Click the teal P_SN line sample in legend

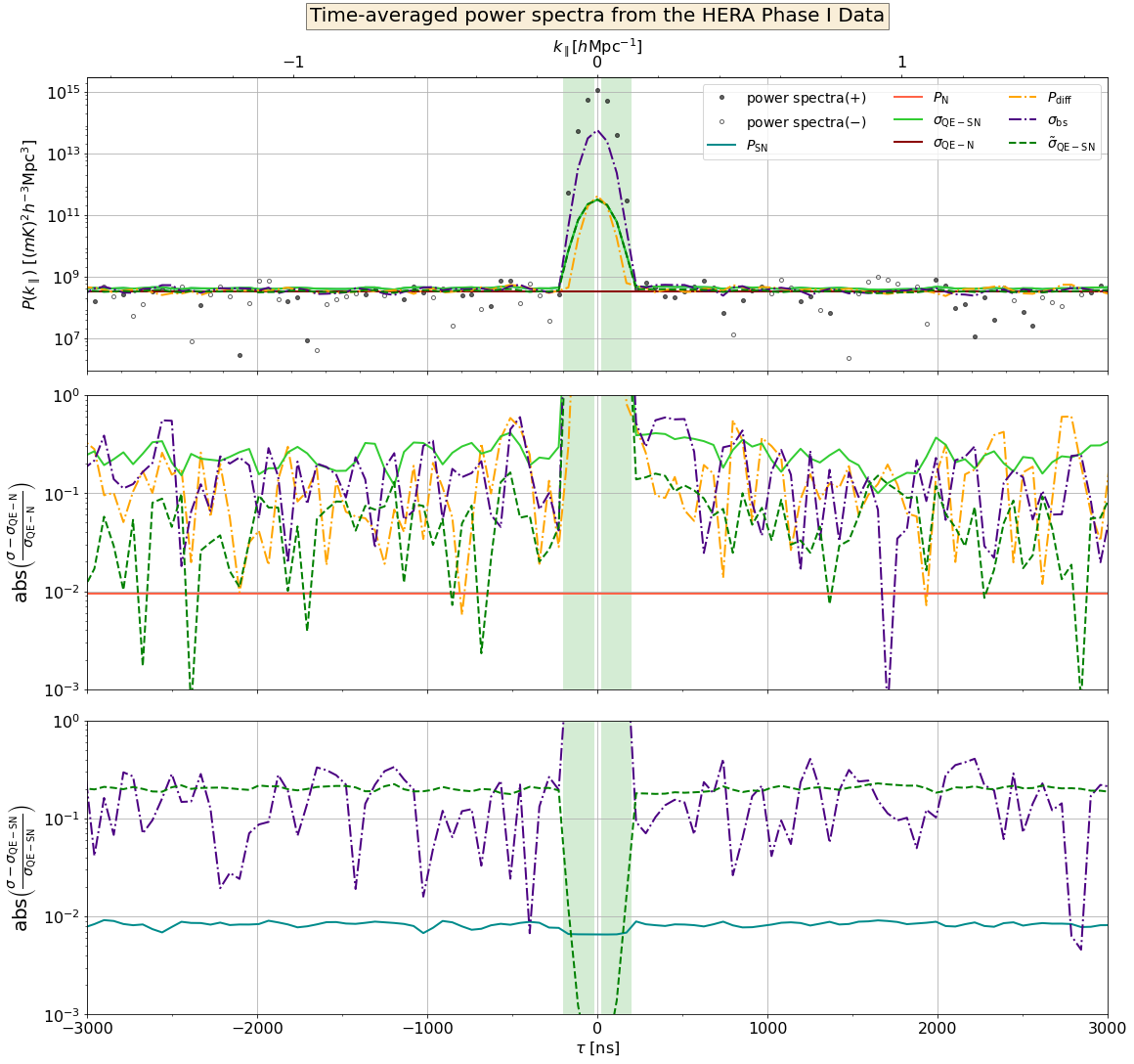point(721,146)
